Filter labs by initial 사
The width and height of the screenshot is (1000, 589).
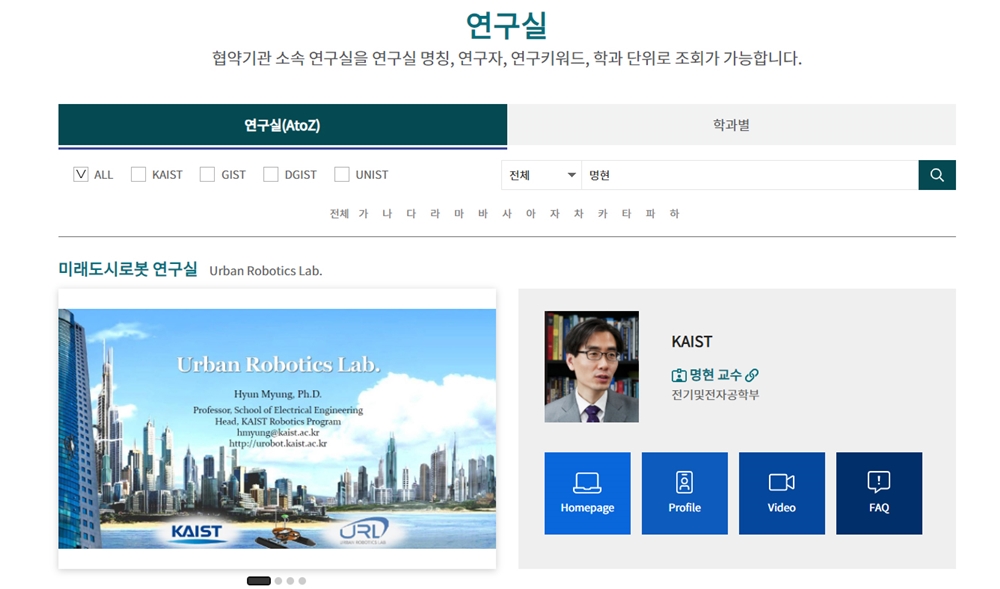pos(507,214)
